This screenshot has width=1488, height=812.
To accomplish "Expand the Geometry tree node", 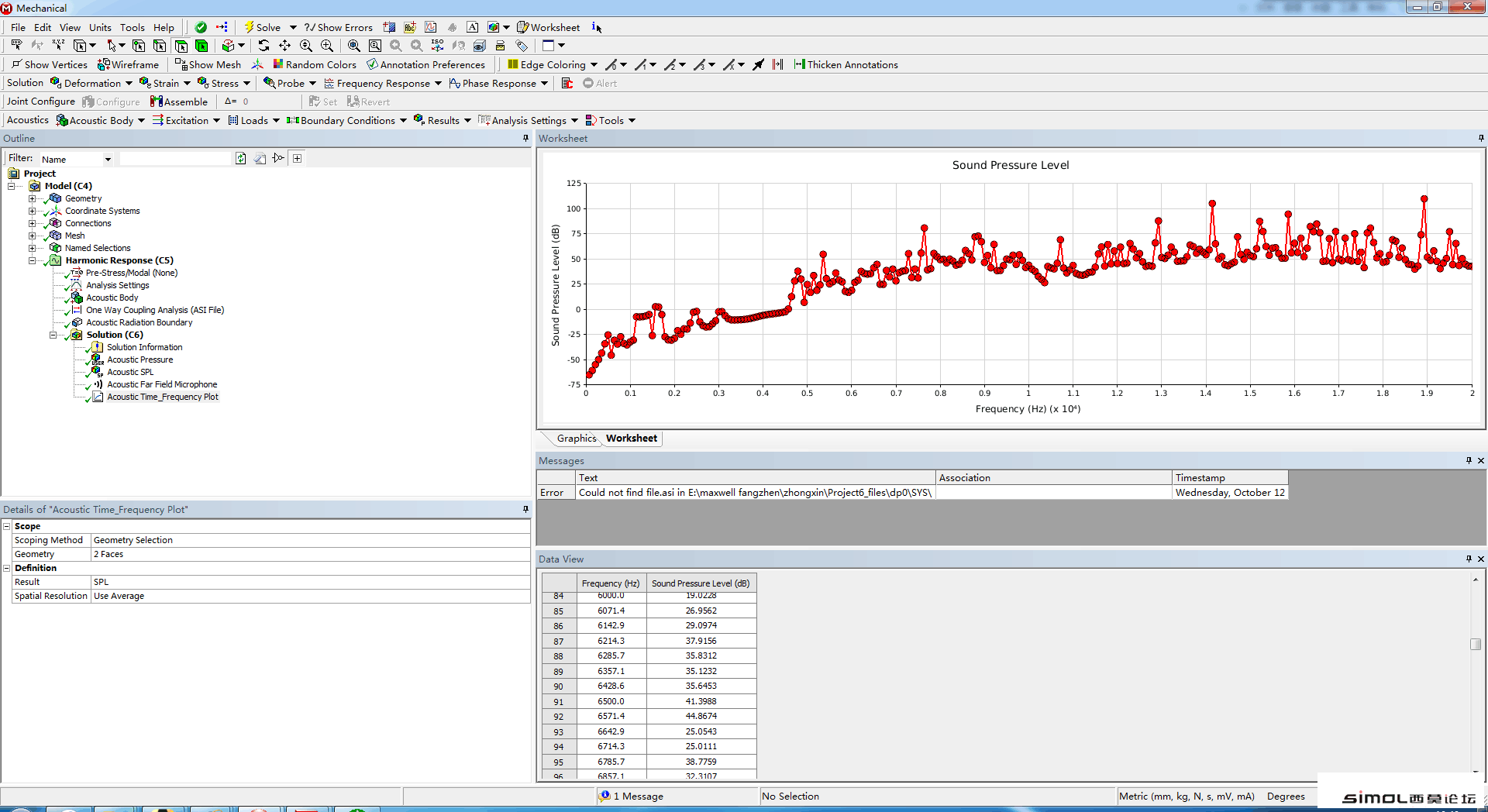I will tap(32, 198).
